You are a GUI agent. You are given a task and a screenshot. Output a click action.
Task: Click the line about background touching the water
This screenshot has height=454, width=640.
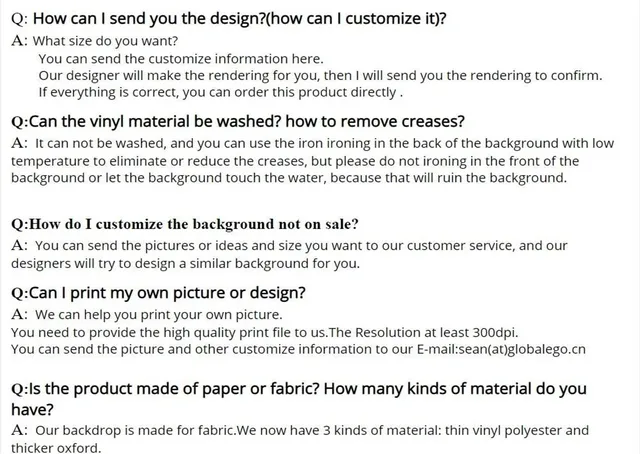point(289,178)
